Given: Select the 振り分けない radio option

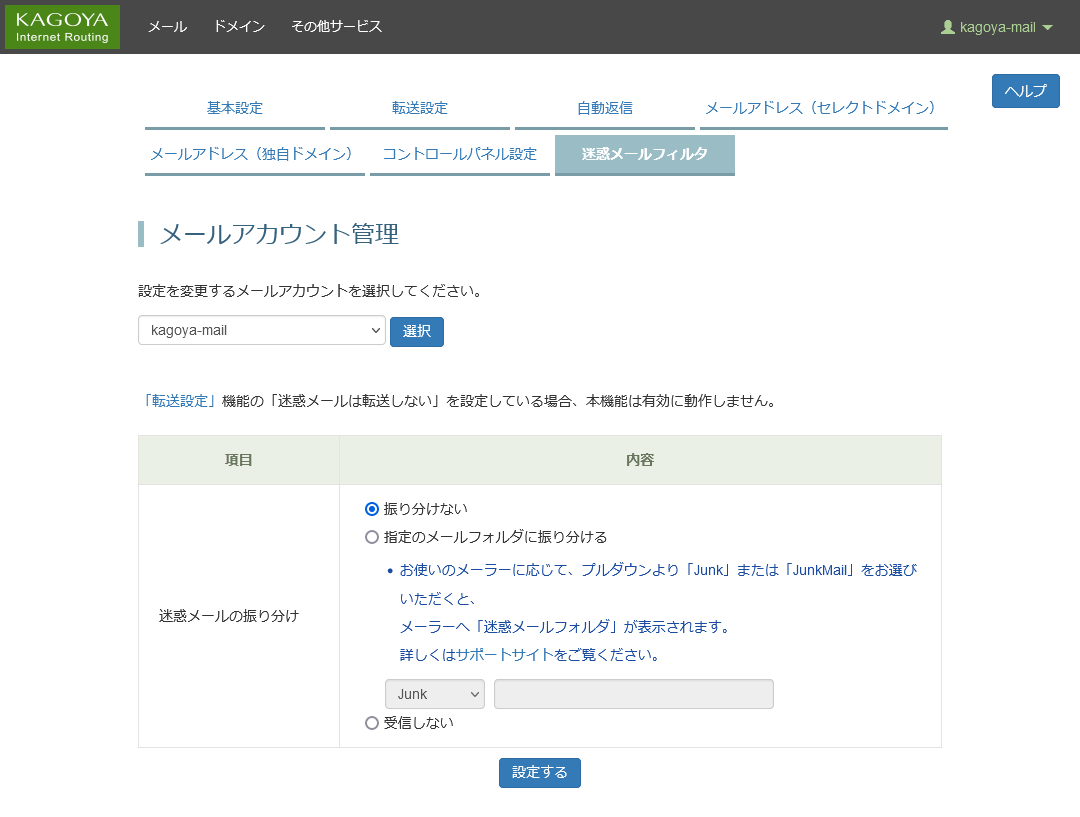Looking at the screenshot, I should click(x=372, y=509).
